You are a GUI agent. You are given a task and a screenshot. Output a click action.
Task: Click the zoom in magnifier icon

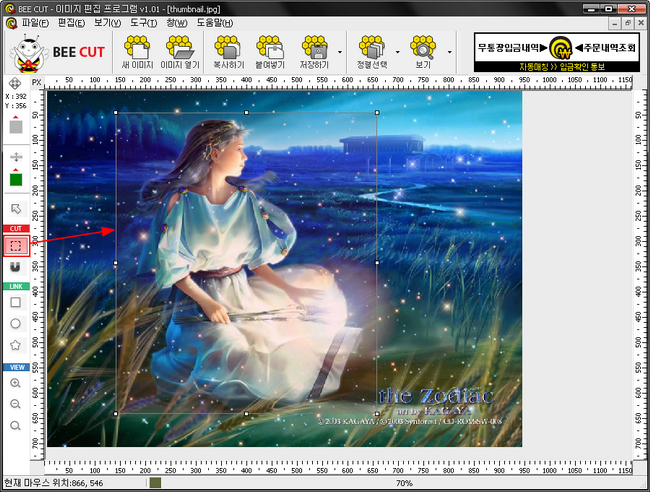pyautogui.click(x=16, y=383)
